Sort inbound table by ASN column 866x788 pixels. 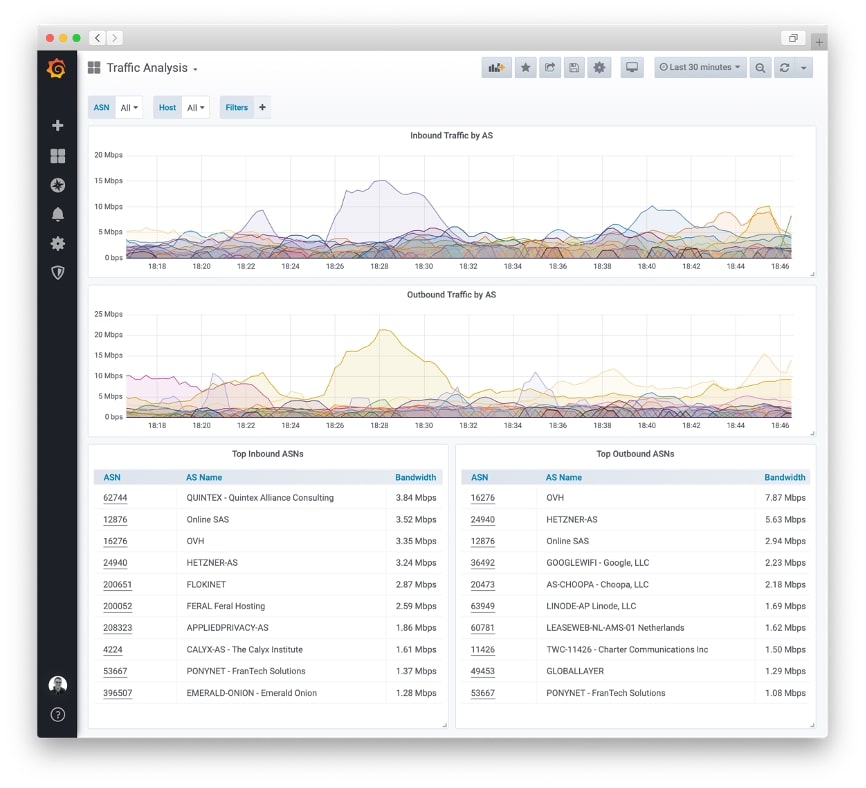[x=112, y=477]
